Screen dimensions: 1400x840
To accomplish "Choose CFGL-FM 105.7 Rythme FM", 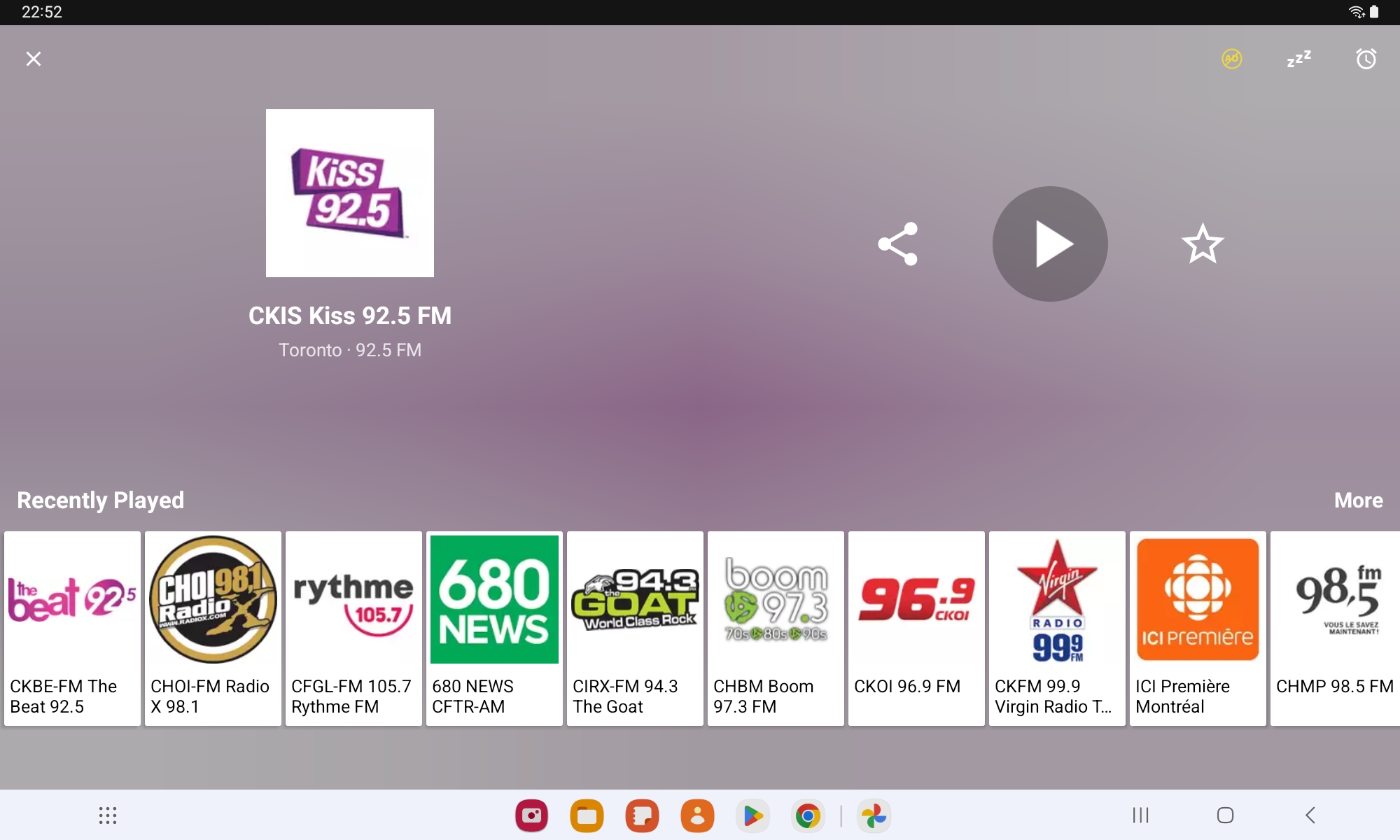I will click(353, 628).
